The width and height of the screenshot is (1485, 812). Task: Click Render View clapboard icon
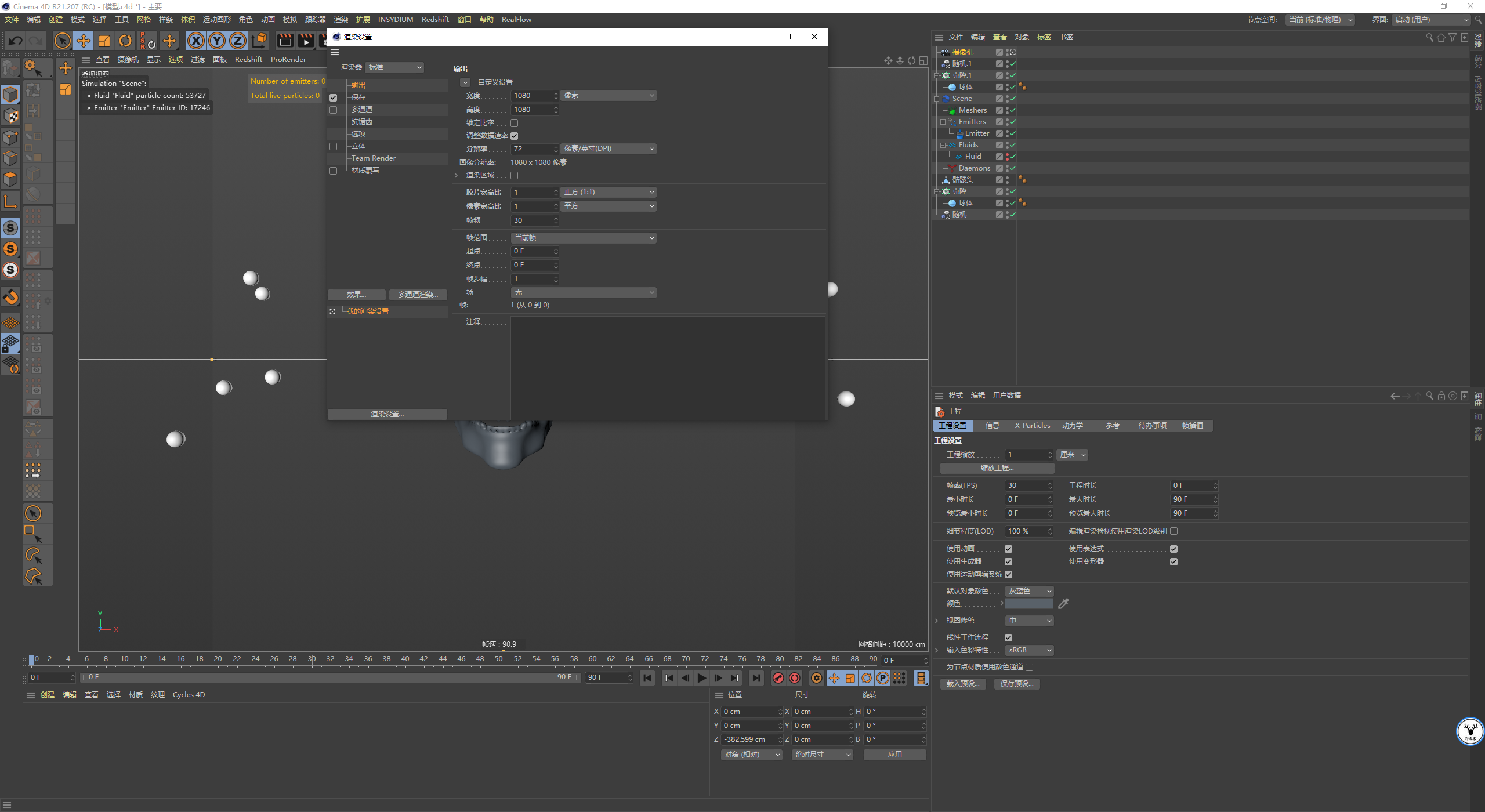pyautogui.click(x=285, y=41)
